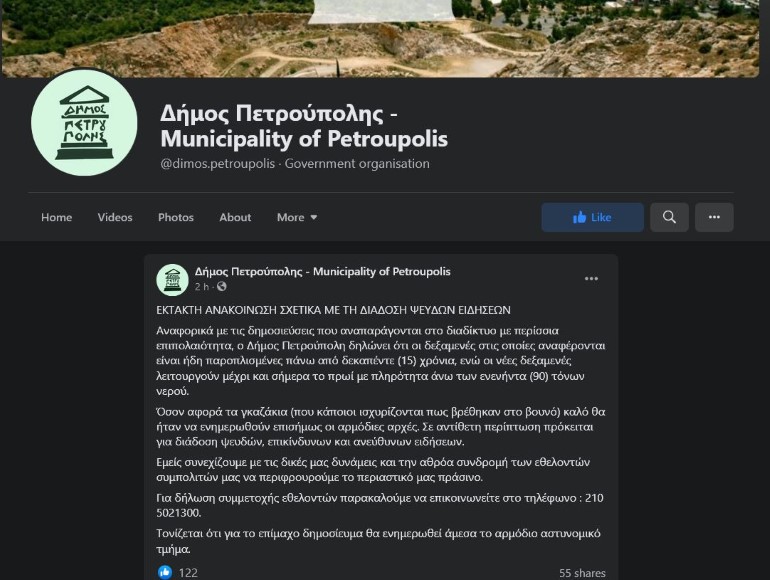Image resolution: width=770 pixels, height=580 pixels.
Task: Switch to the Home tab
Action: pos(56,217)
